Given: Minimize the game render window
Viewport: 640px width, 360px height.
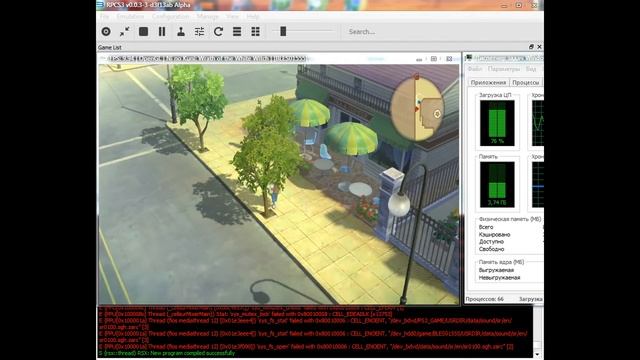Looking at the screenshot, I should pyautogui.click(x=419, y=59).
